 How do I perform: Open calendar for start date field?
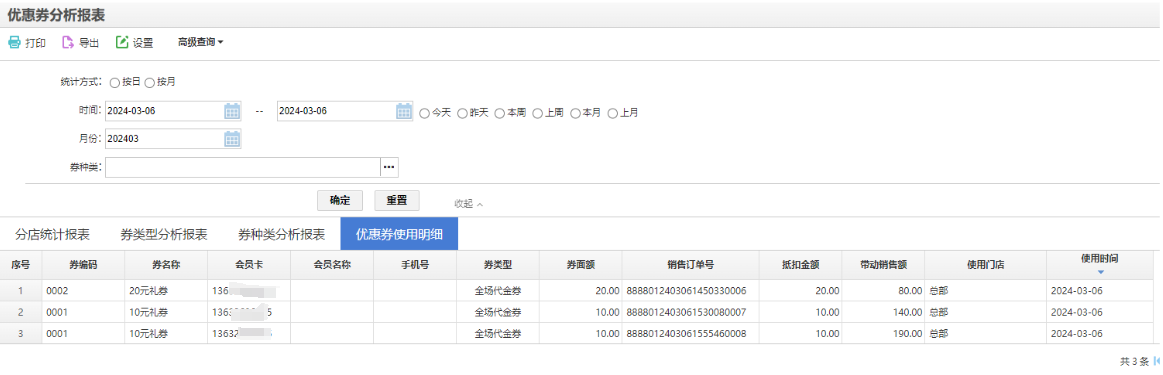pyautogui.click(x=232, y=111)
